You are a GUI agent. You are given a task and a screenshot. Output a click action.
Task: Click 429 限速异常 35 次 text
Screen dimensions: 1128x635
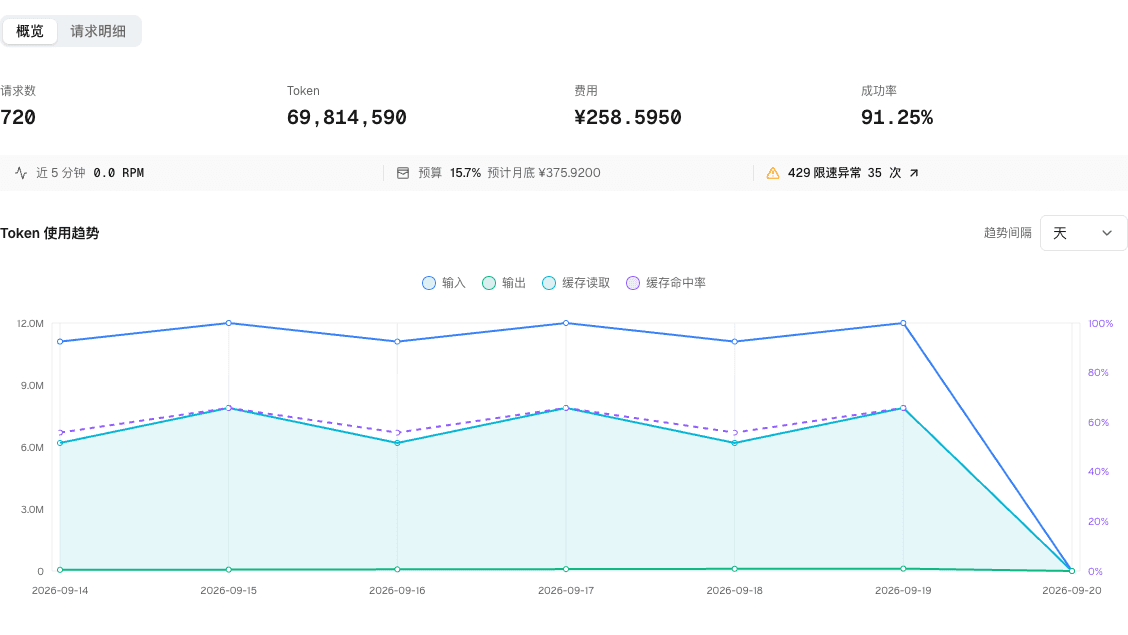point(845,173)
